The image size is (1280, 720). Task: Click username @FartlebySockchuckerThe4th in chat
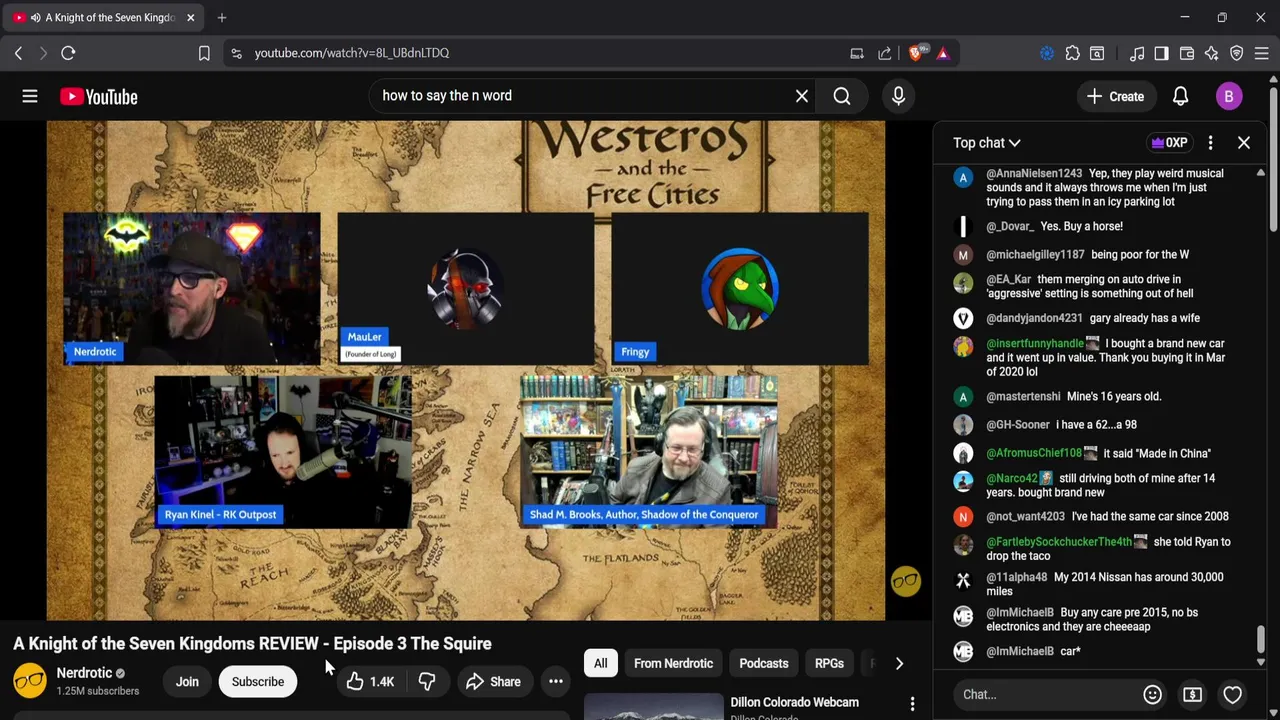click(1059, 542)
